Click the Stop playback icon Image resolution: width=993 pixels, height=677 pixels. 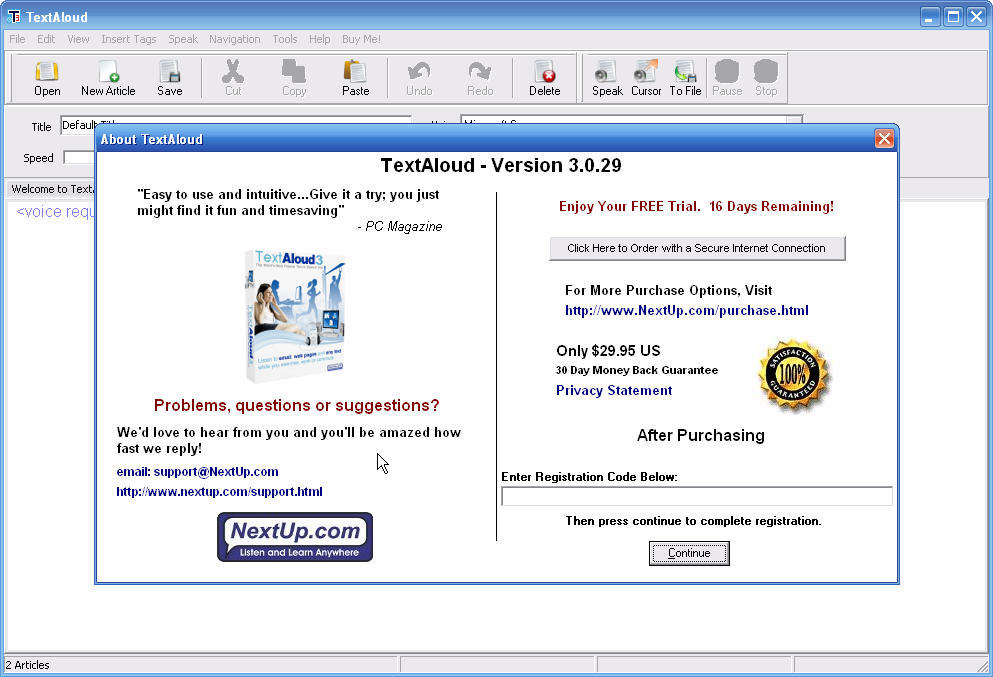point(766,78)
